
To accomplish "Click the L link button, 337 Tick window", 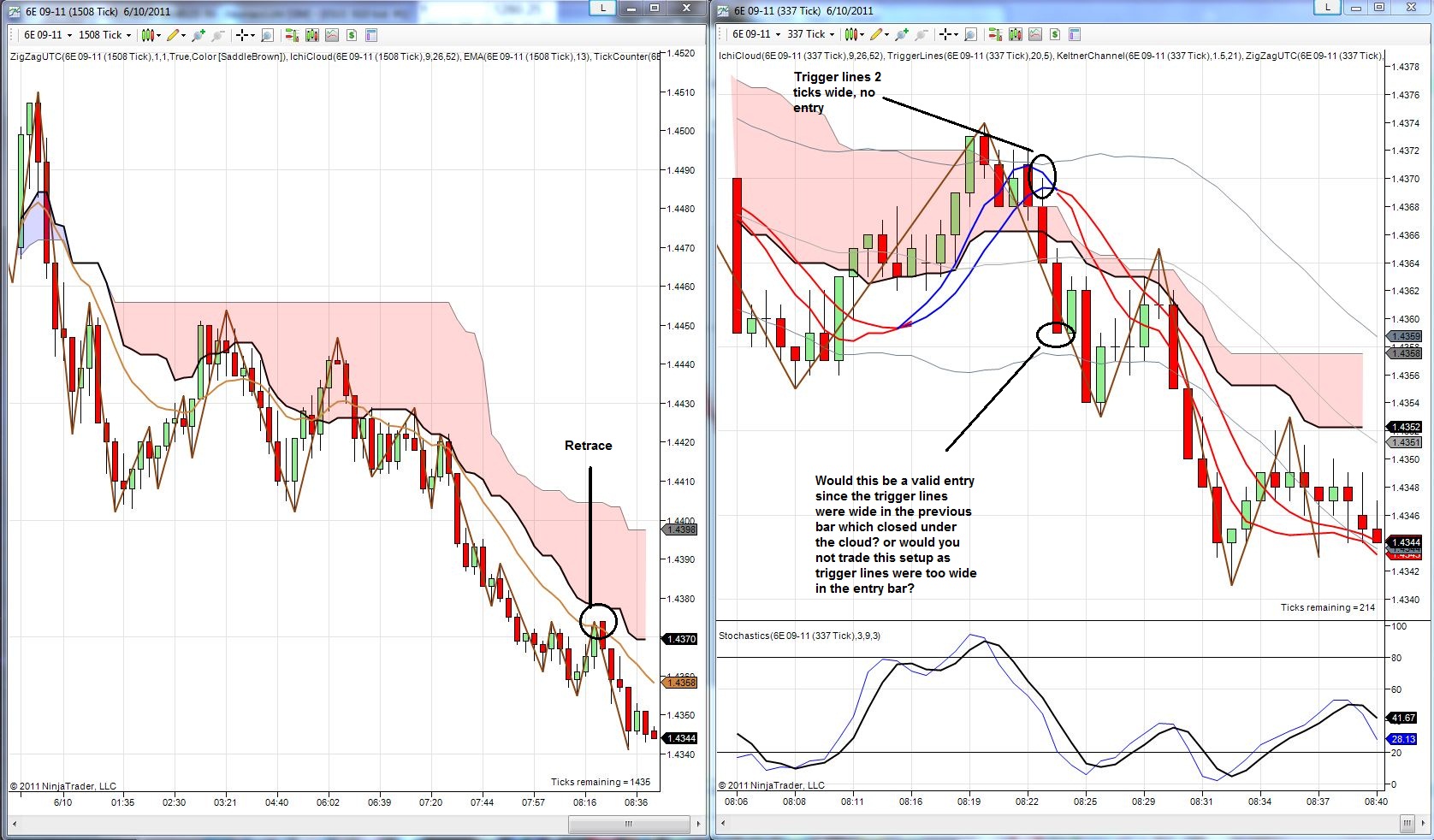I will click(x=1328, y=7).
